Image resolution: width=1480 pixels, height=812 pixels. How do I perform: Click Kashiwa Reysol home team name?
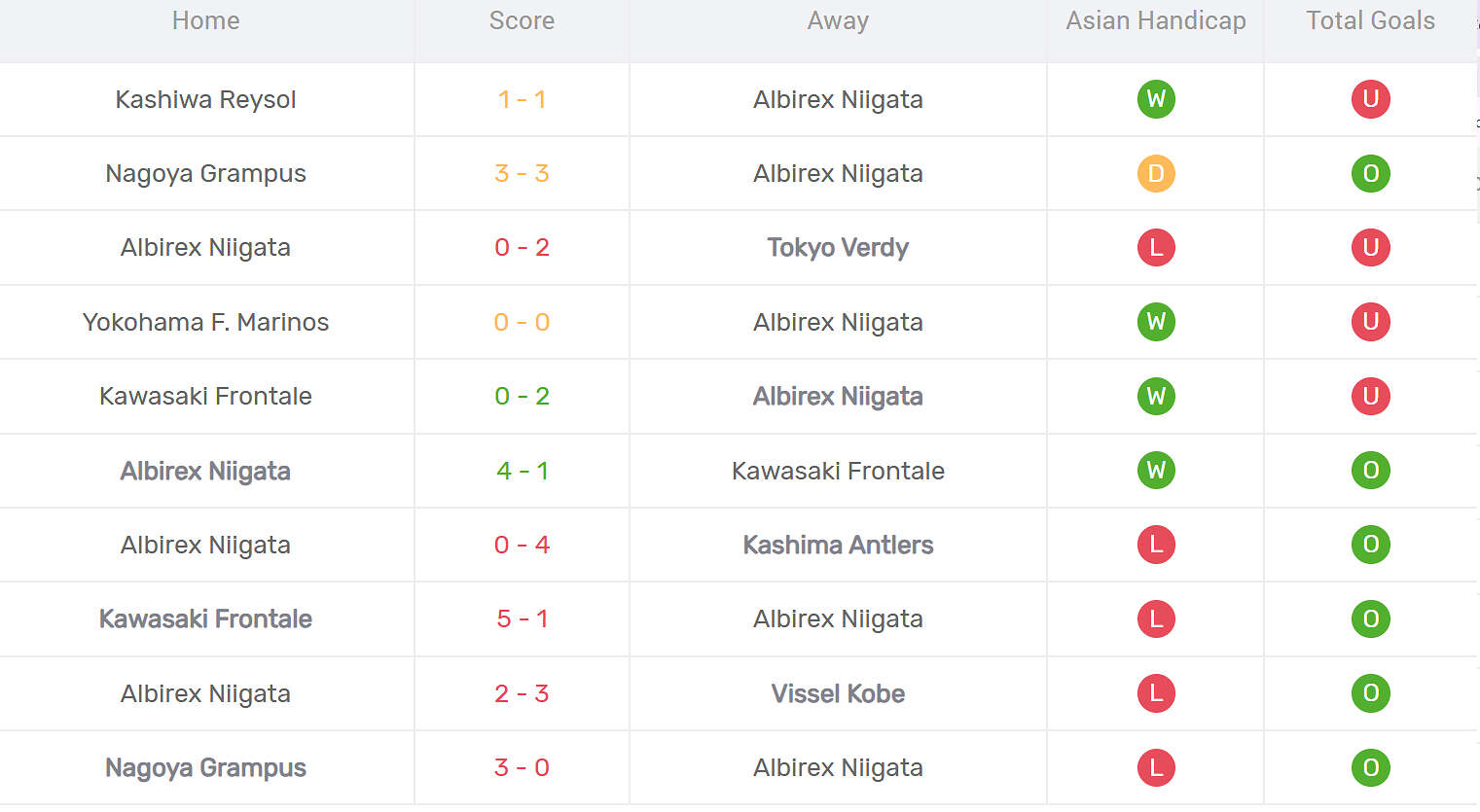click(x=205, y=99)
